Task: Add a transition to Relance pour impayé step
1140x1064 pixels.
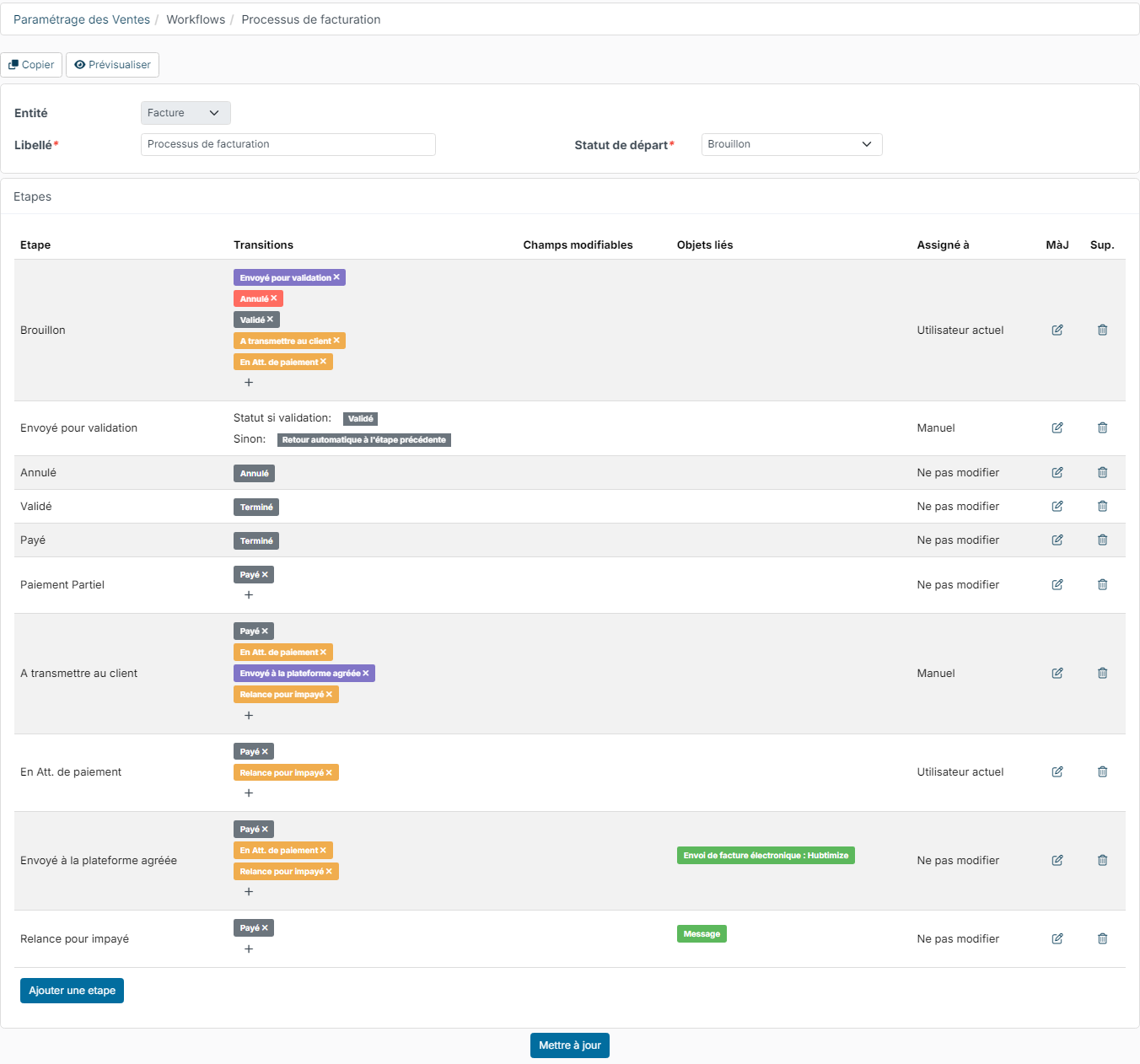Action: point(249,949)
